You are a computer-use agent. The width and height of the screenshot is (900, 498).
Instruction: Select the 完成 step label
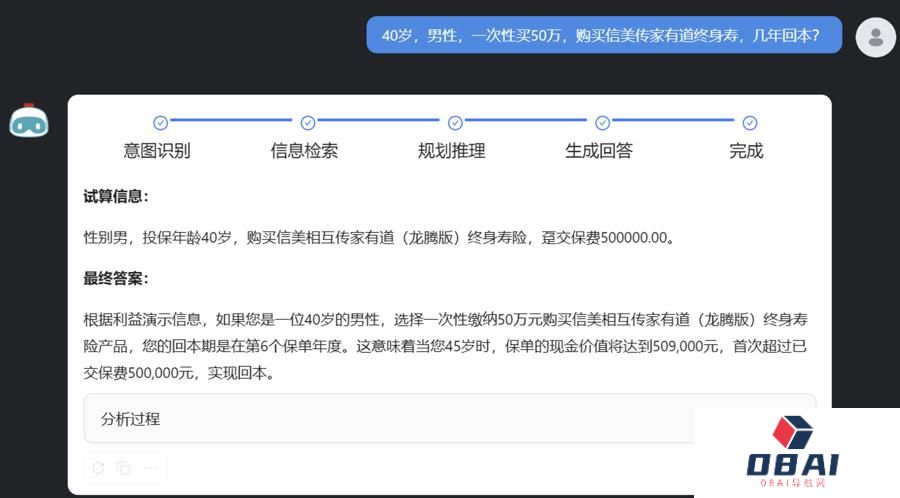point(746,151)
